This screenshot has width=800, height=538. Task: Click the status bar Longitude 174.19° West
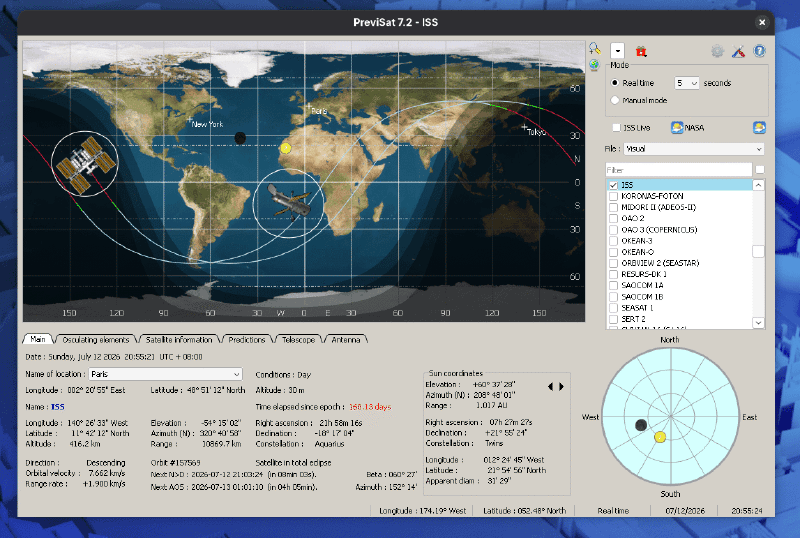pyautogui.click(x=422, y=510)
